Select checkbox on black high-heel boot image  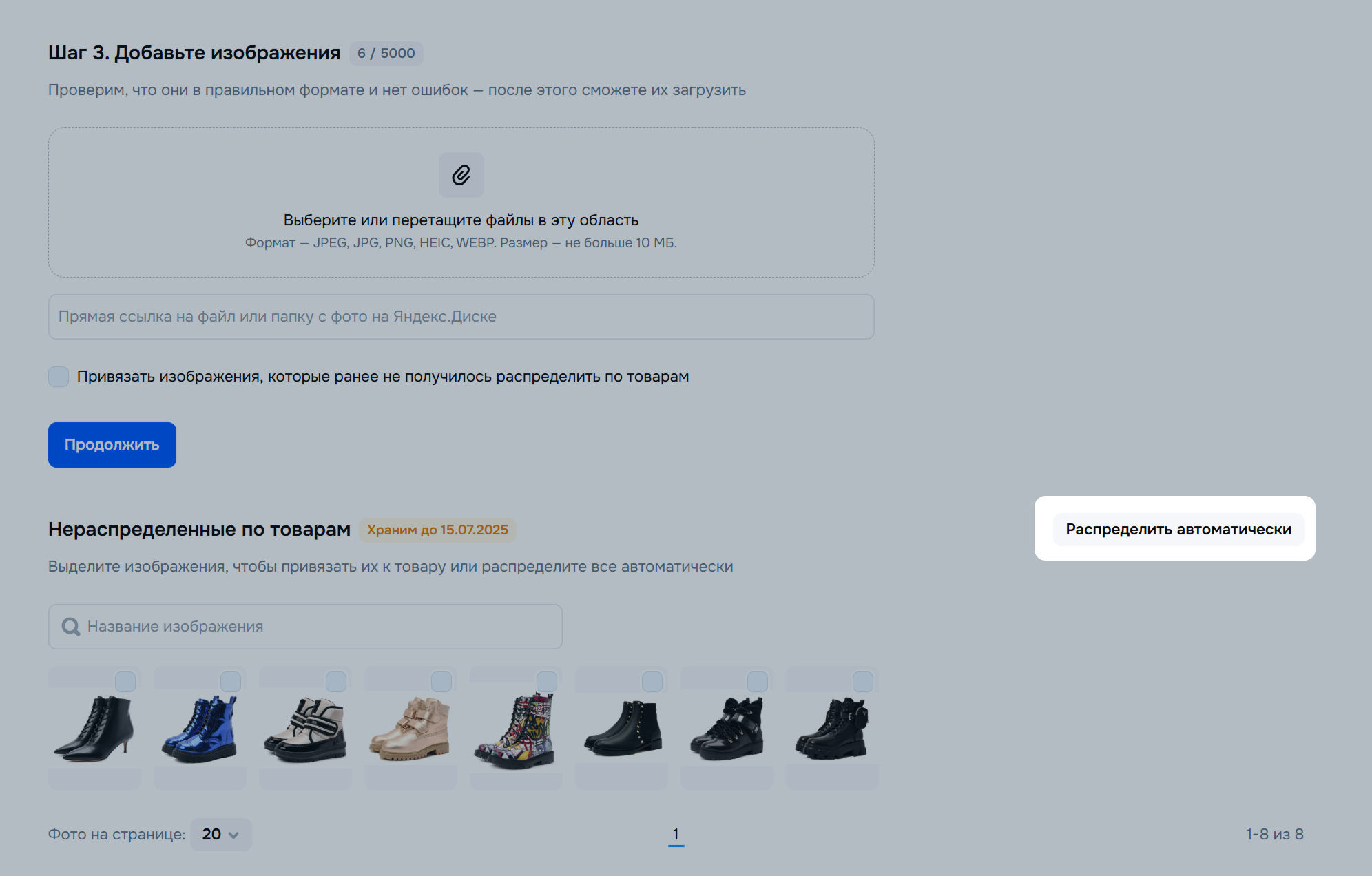coord(125,682)
